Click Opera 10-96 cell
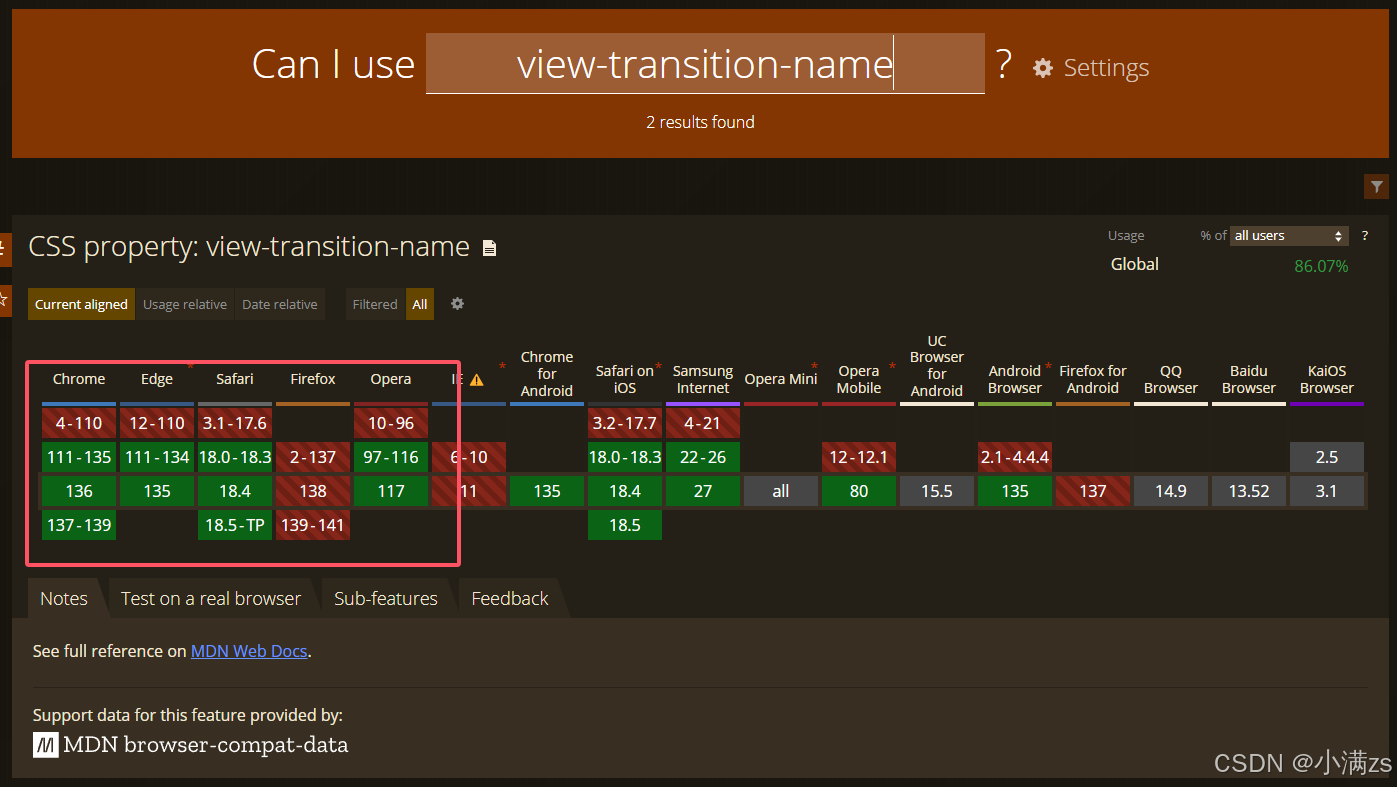Image resolution: width=1397 pixels, height=787 pixels. coord(391,423)
